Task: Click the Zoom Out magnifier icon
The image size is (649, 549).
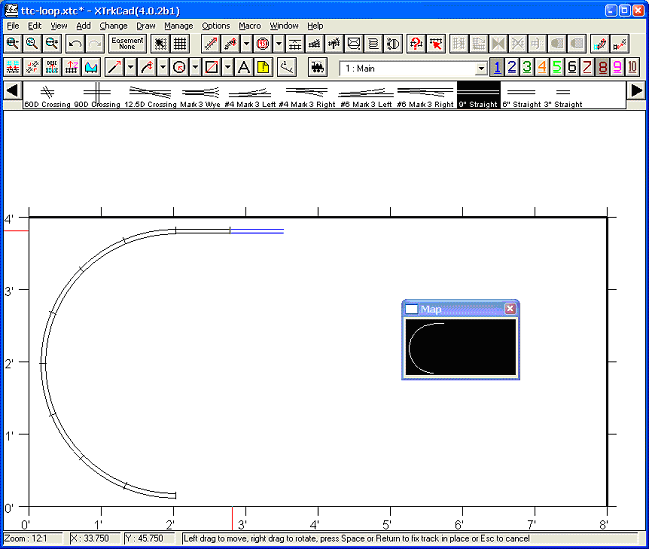Action: 52,44
